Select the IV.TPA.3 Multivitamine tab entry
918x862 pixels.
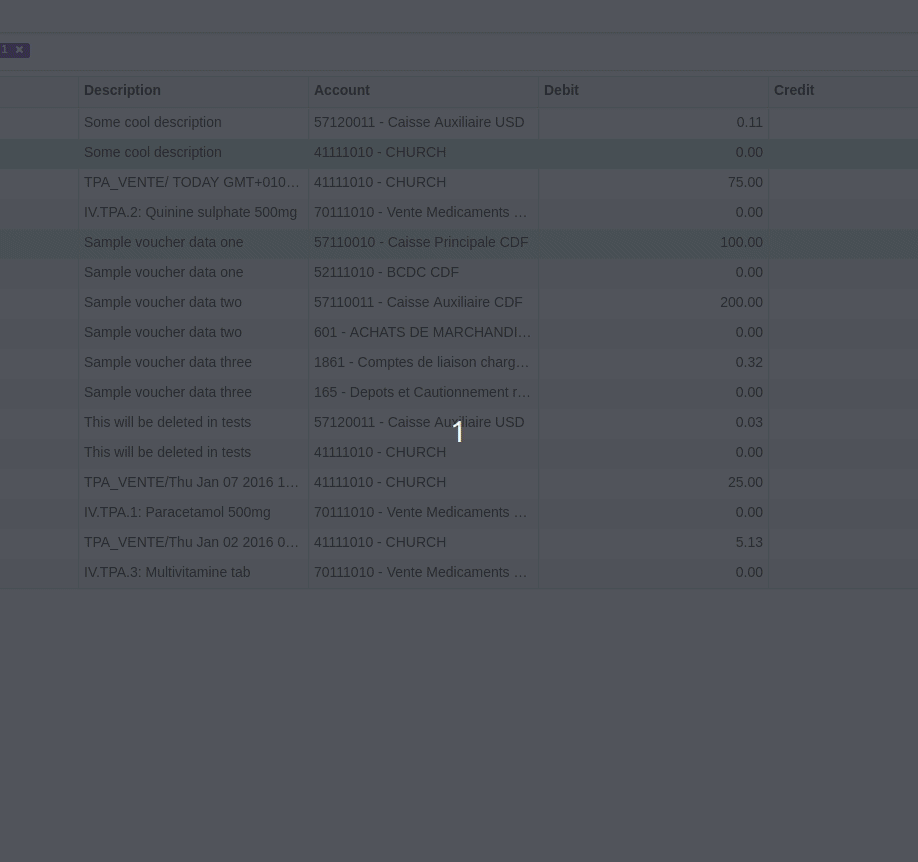point(167,572)
